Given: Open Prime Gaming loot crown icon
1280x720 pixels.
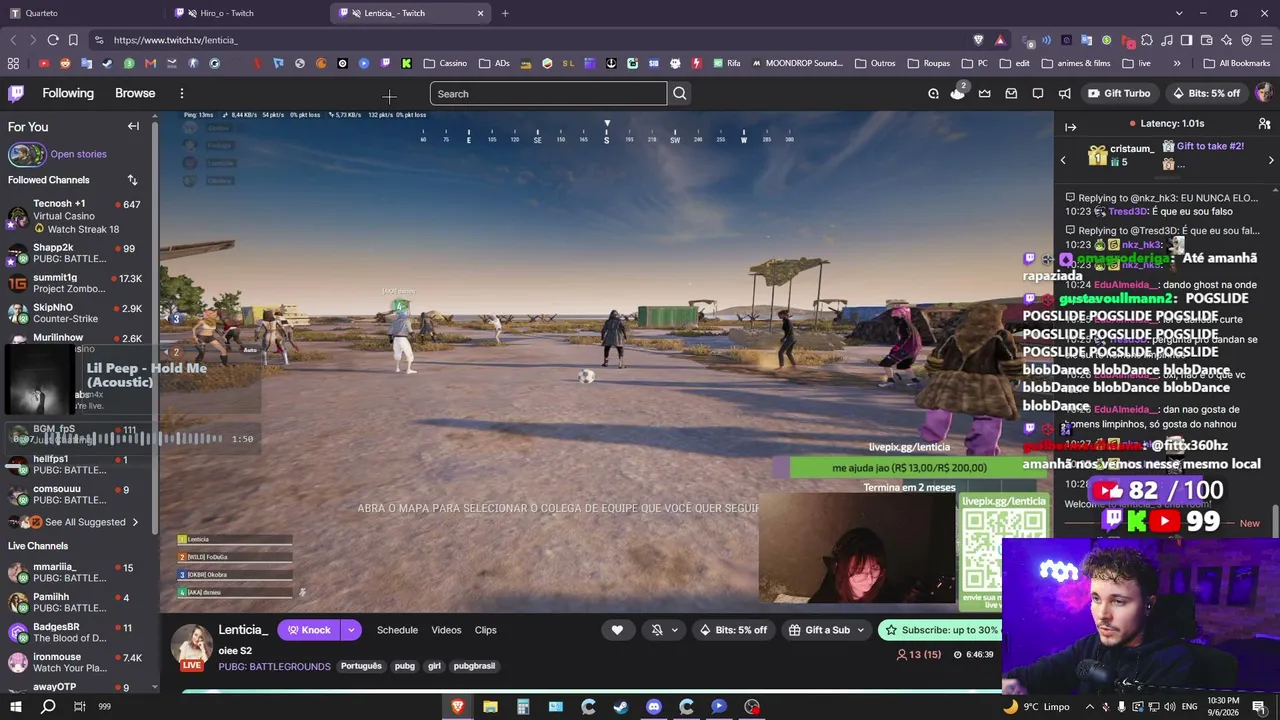Looking at the screenshot, I should pos(985,93).
